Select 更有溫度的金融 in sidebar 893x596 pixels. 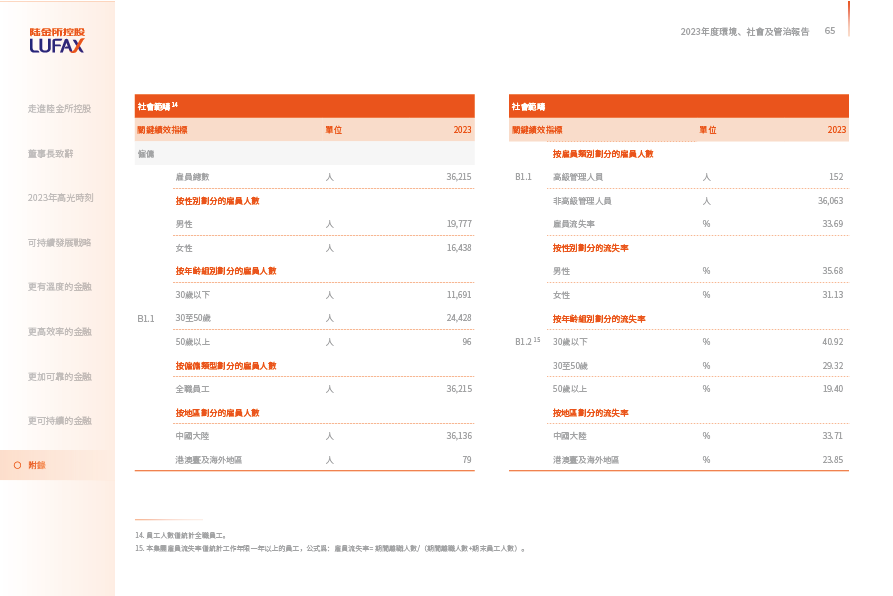(x=59, y=286)
